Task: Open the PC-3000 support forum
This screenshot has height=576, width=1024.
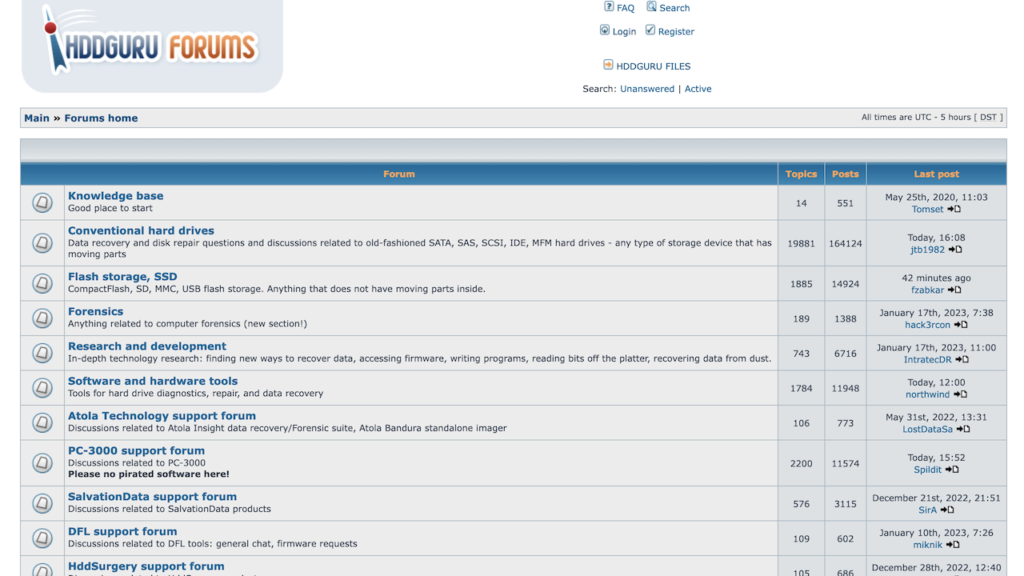Action: click(x=137, y=450)
